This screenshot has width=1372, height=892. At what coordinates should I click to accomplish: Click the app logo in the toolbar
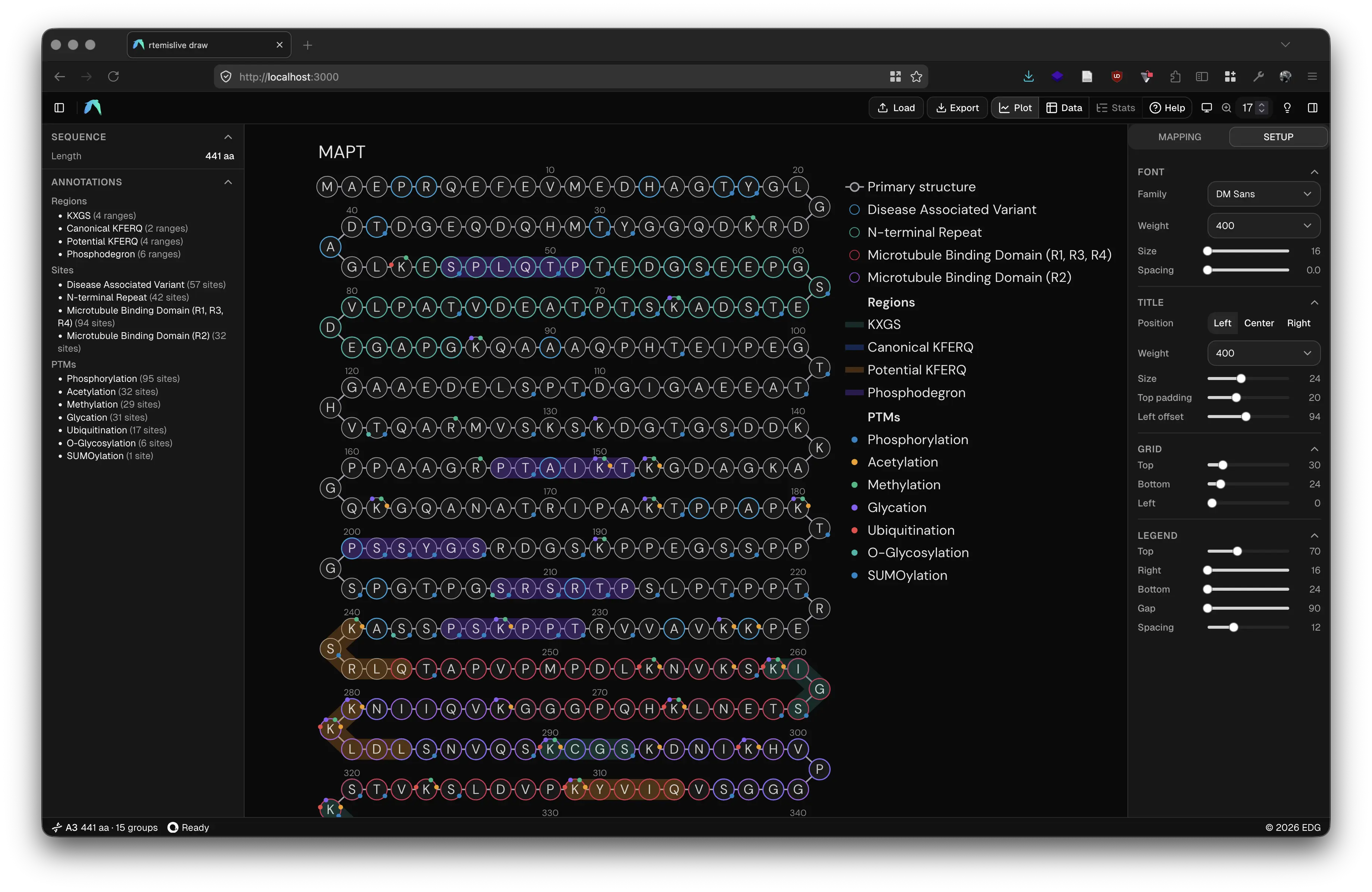pos(92,107)
